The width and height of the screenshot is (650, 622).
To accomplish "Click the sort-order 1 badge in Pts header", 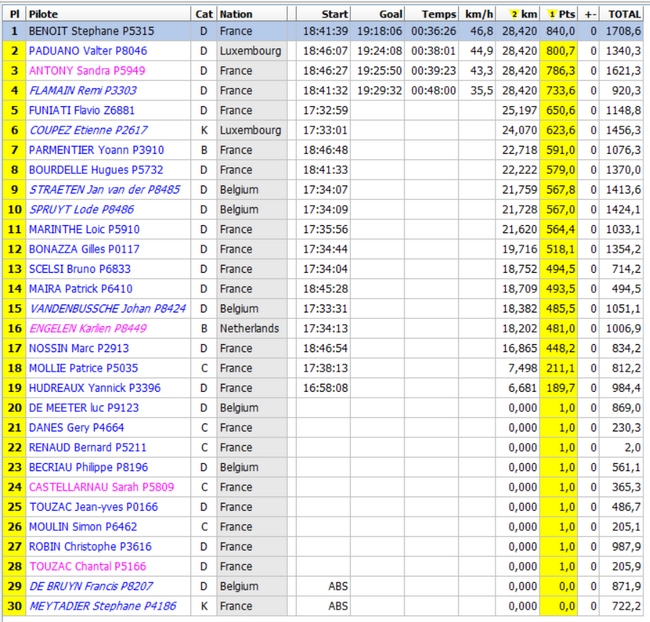I will tap(551, 15).
